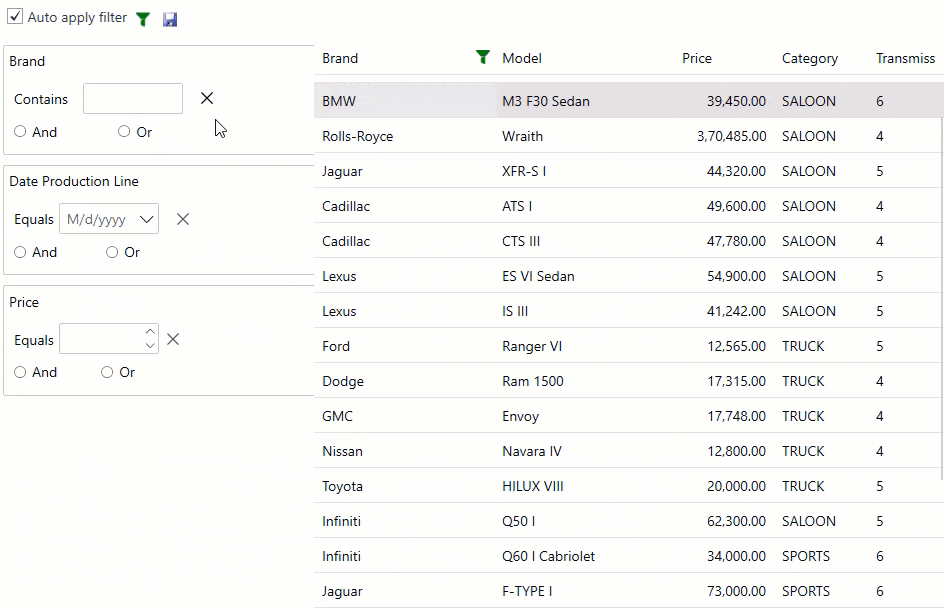Open the date picker dropdown arrow
This screenshot has width=944, height=610.
pos(147,219)
